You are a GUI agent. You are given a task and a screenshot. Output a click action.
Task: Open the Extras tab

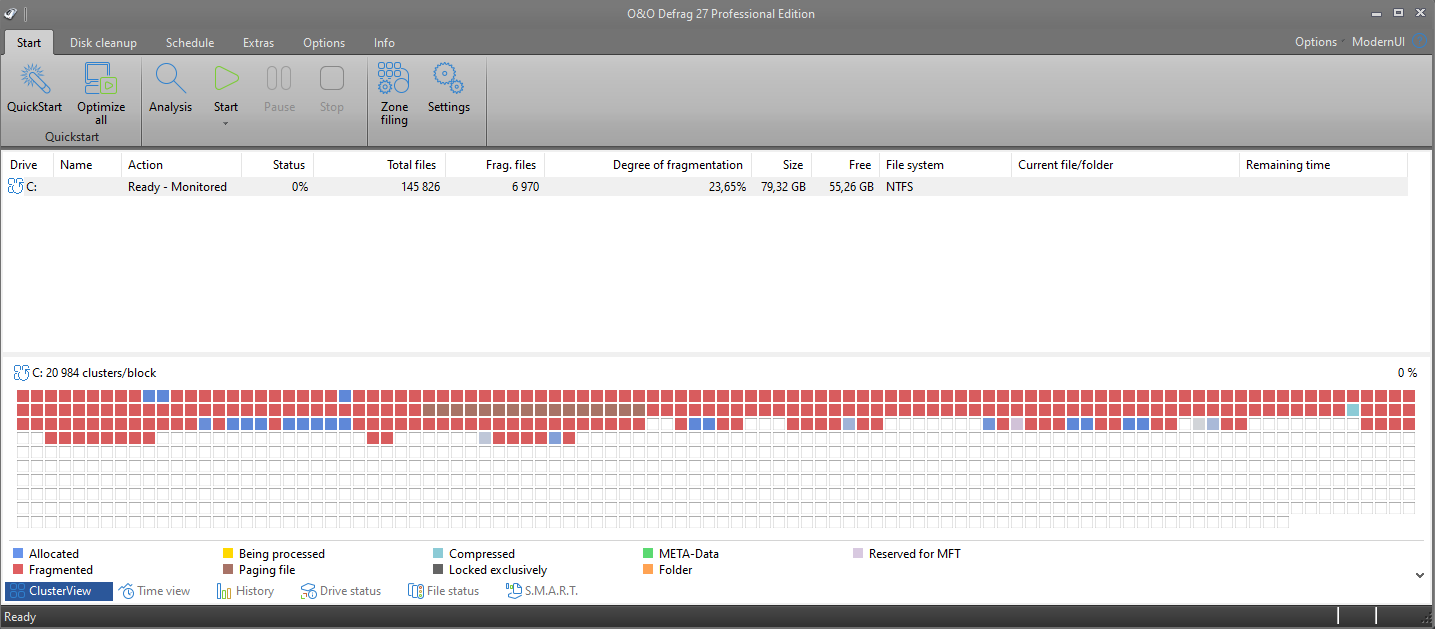coord(258,43)
